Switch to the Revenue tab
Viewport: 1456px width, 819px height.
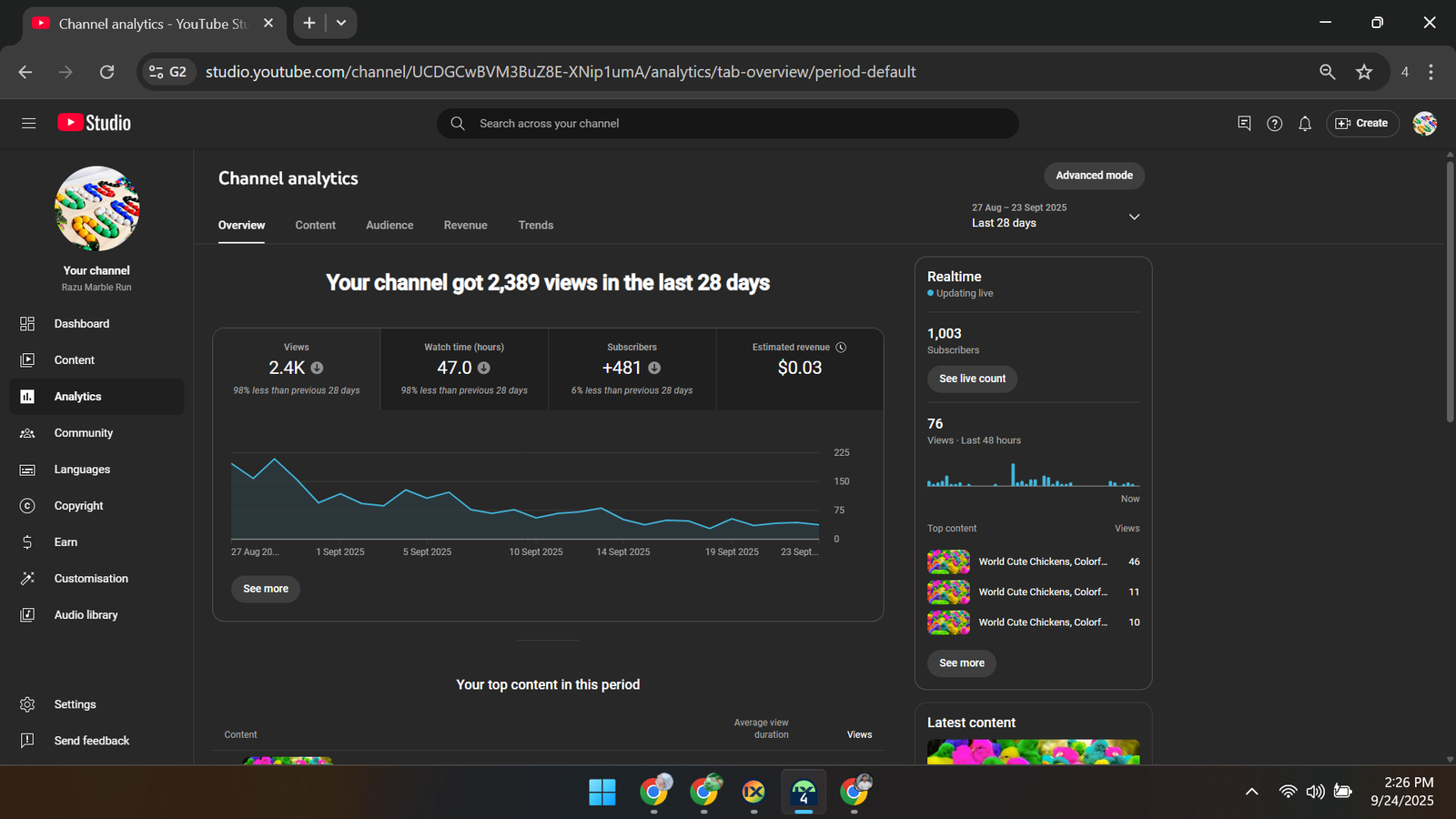[x=465, y=225]
